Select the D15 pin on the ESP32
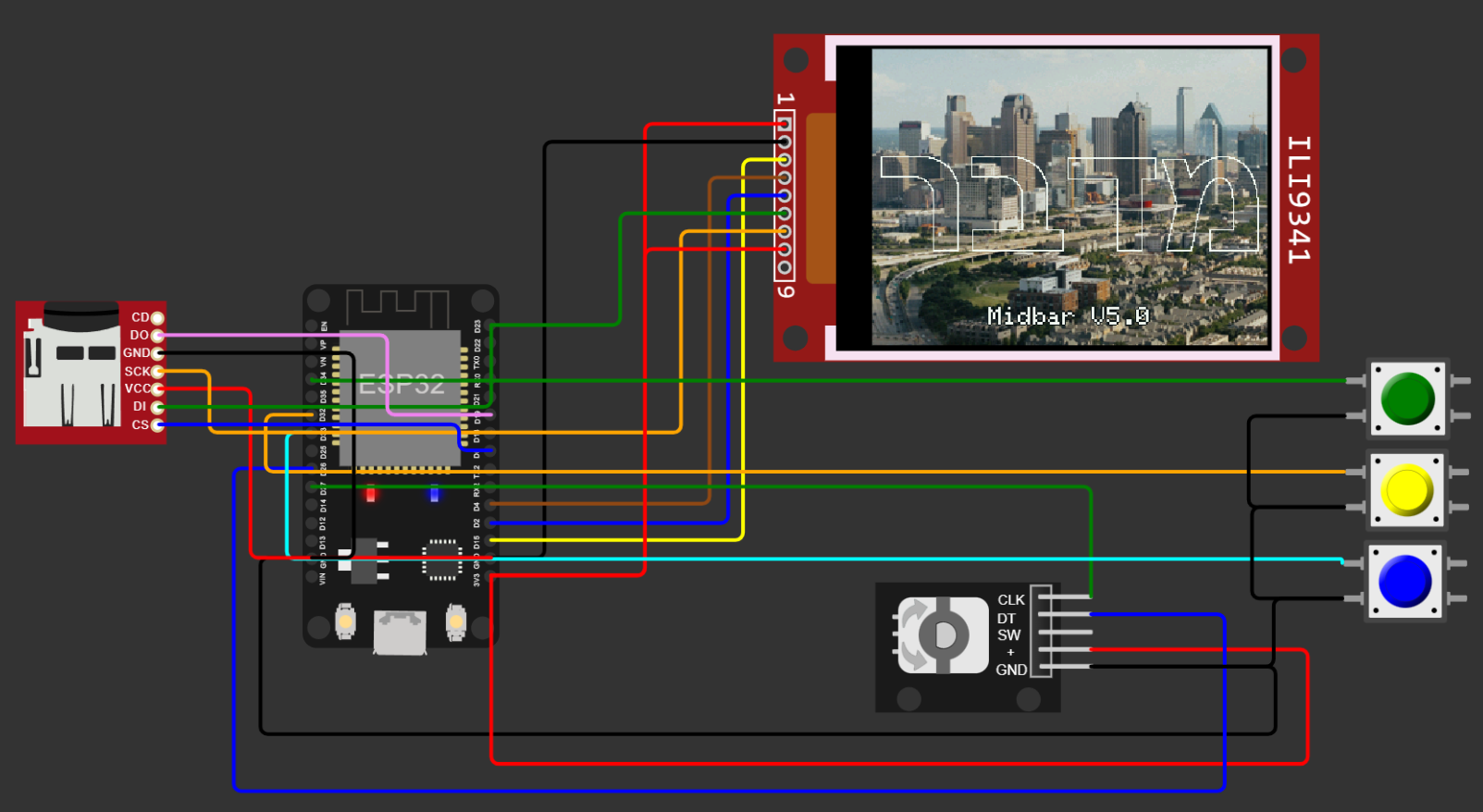1483x812 pixels. click(490, 541)
